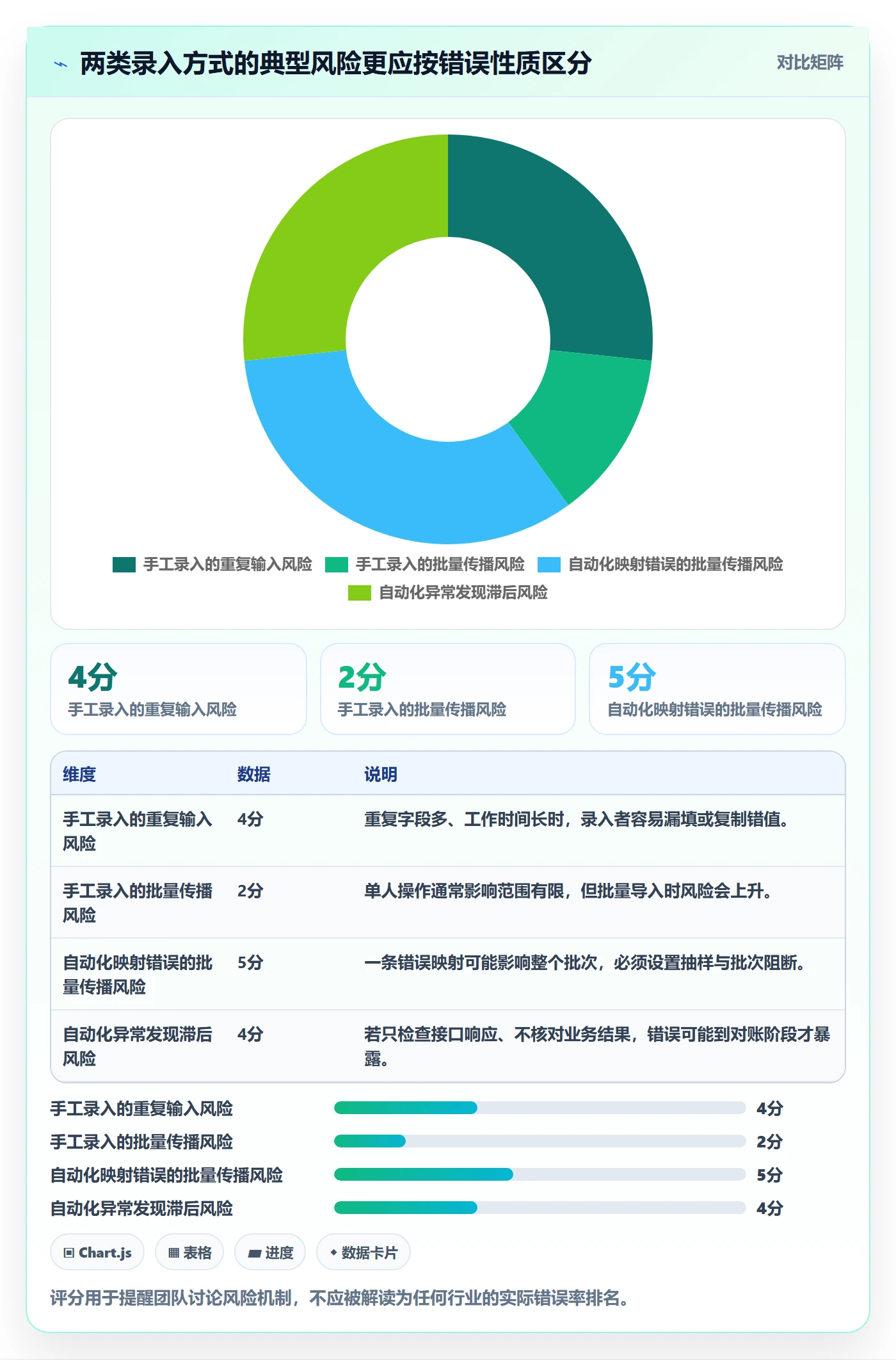896x1360 pixels.
Task: Click the 维度 column header
Action: coord(79,775)
